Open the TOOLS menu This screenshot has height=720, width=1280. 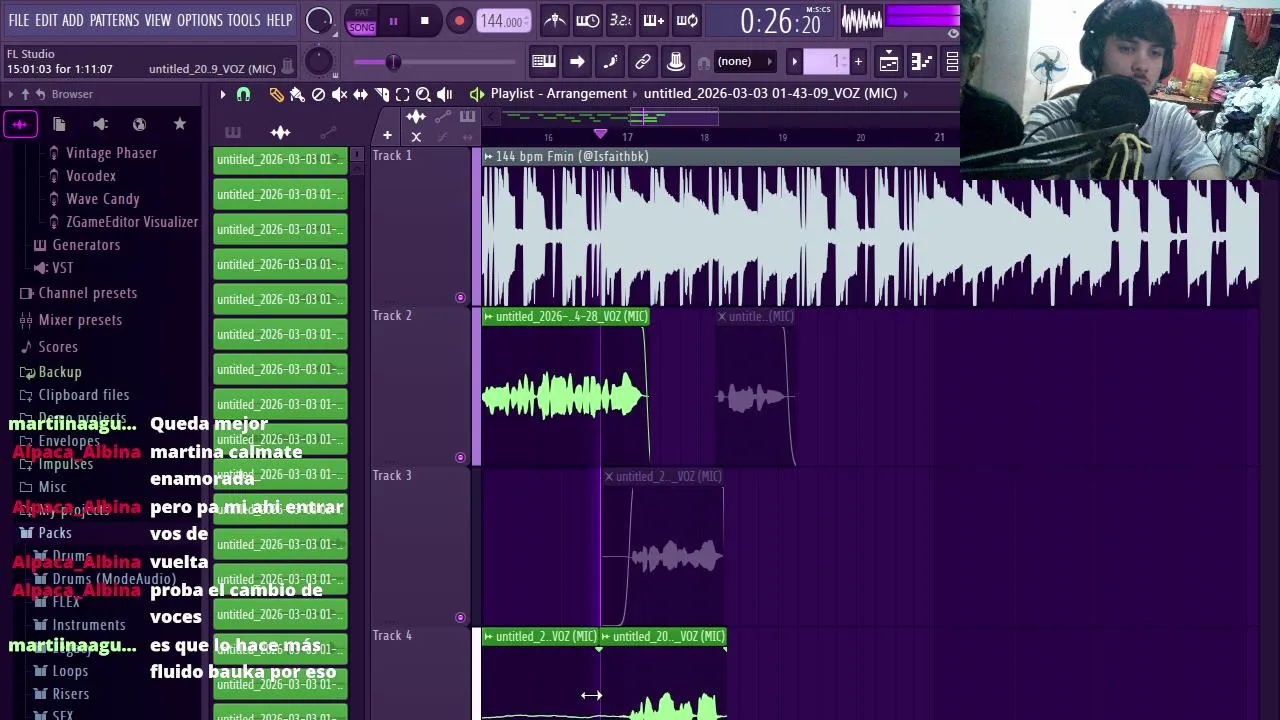[244, 20]
